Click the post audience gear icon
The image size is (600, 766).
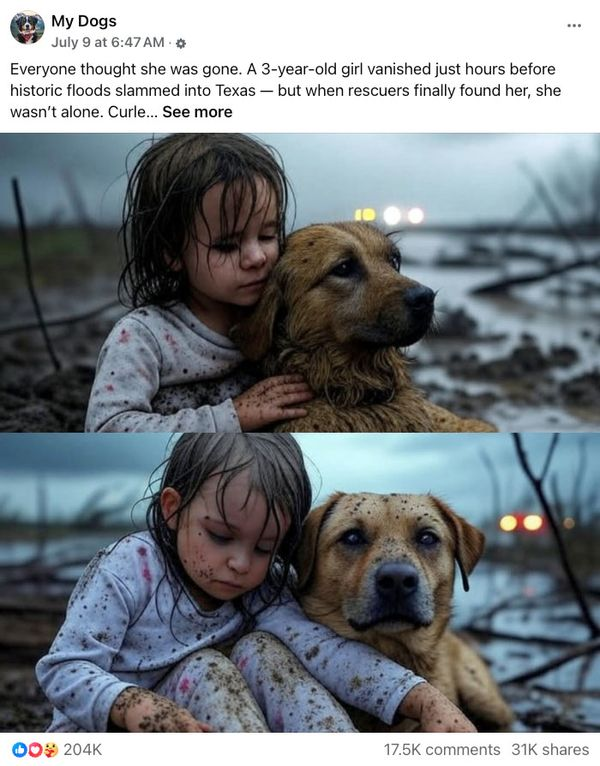180,43
